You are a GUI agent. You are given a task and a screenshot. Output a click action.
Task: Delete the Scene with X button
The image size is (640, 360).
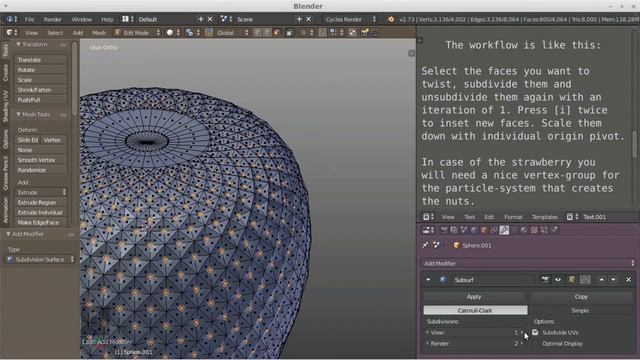[309, 19]
